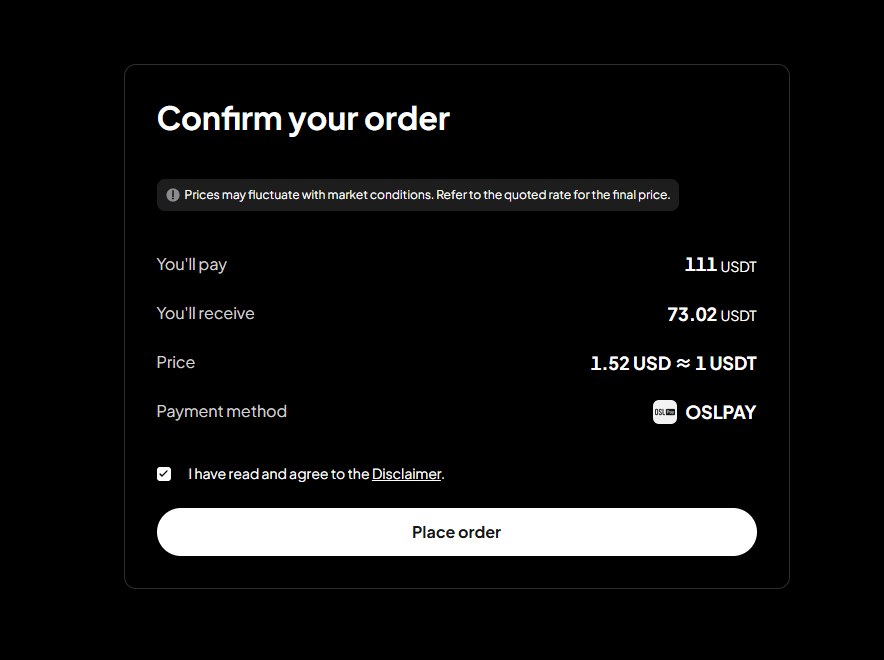Screen dimensions: 884x660
Task: Uncheck the Disclaimer agreement checkbox
Action: tap(164, 474)
